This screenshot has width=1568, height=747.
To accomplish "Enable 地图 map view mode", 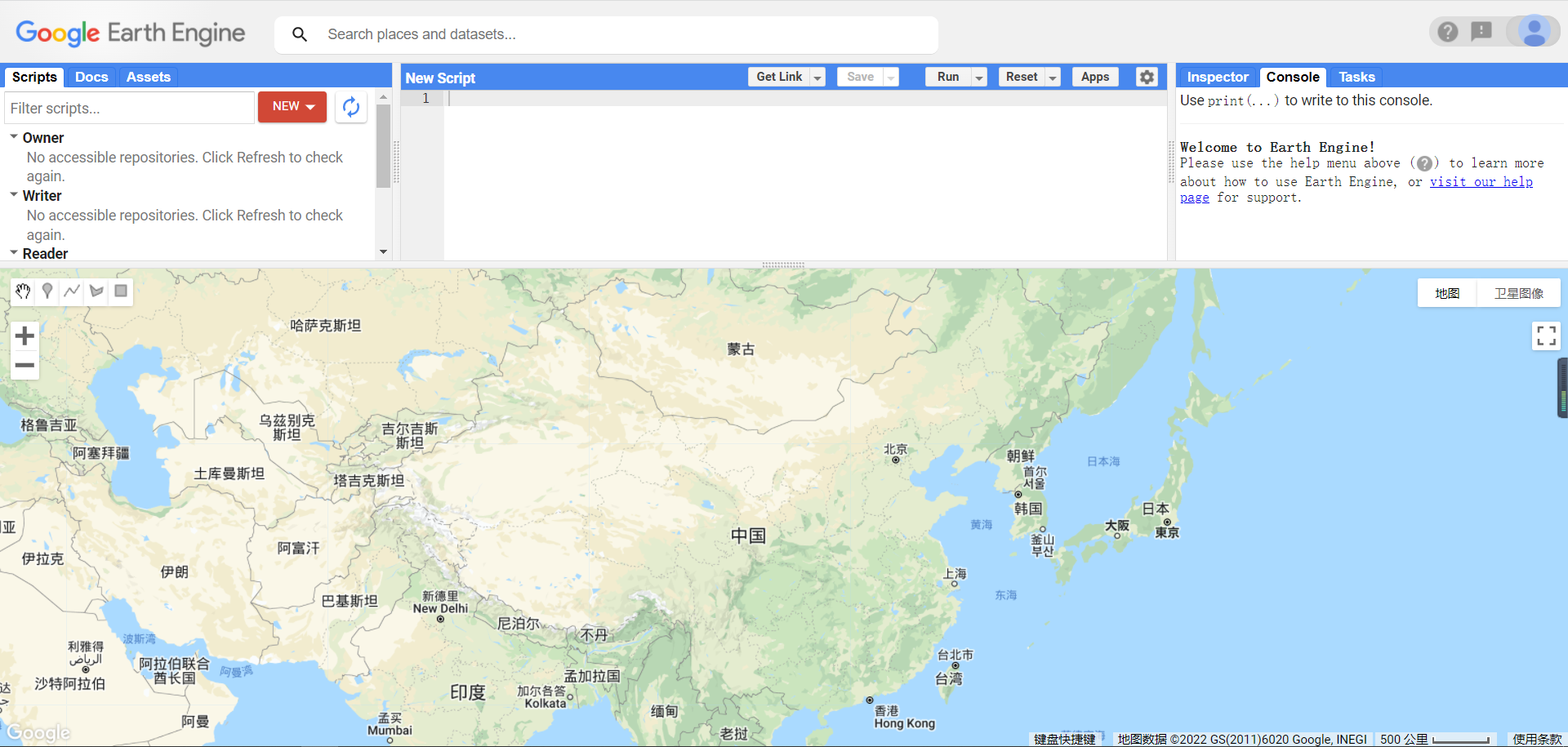I will click(x=1446, y=292).
